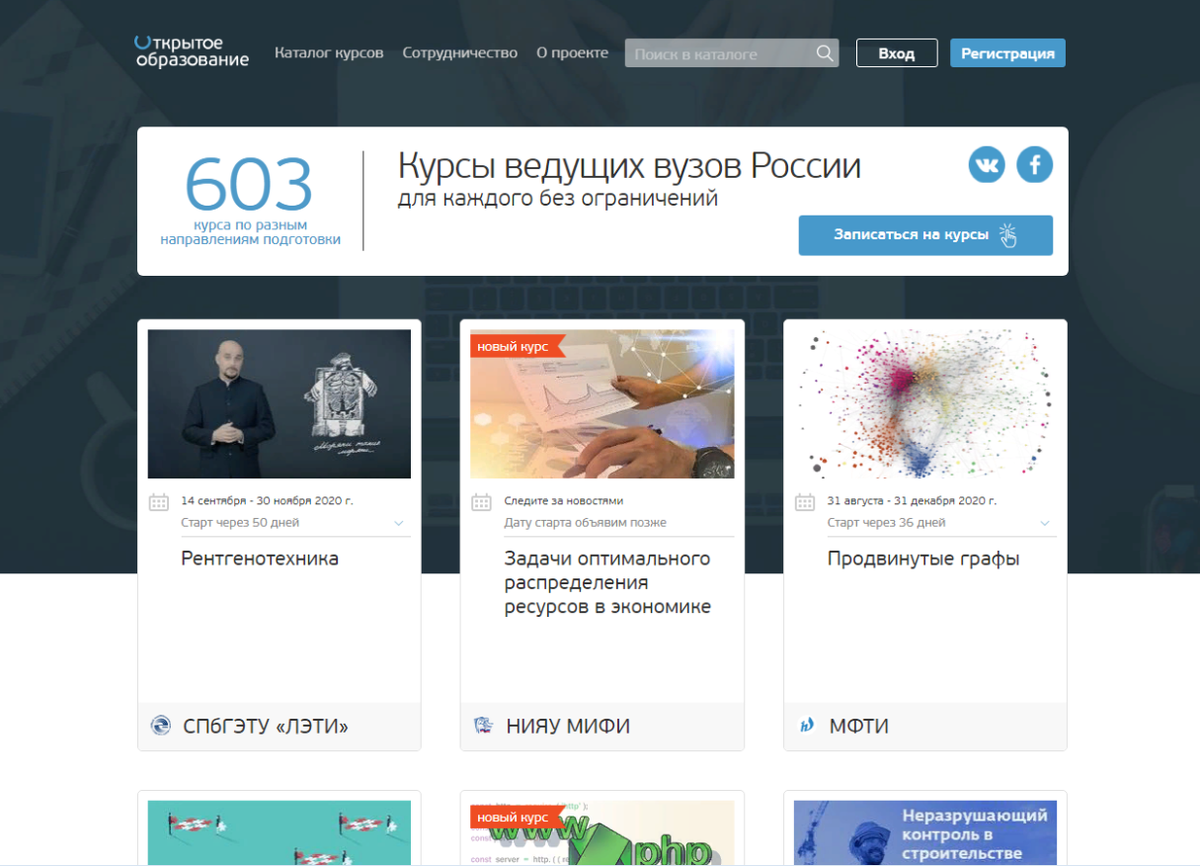This screenshot has height=866, width=1200.
Task: Open the Facebook social page icon
Action: [x=1034, y=165]
